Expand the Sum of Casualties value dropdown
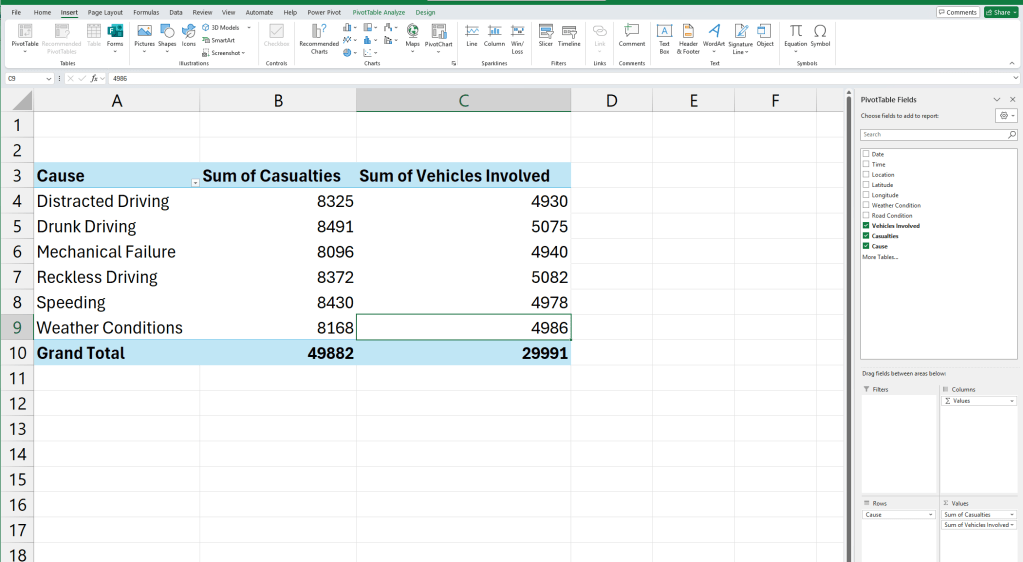Image resolution: width=1023 pixels, height=562 pixels. coord(1012,515)
